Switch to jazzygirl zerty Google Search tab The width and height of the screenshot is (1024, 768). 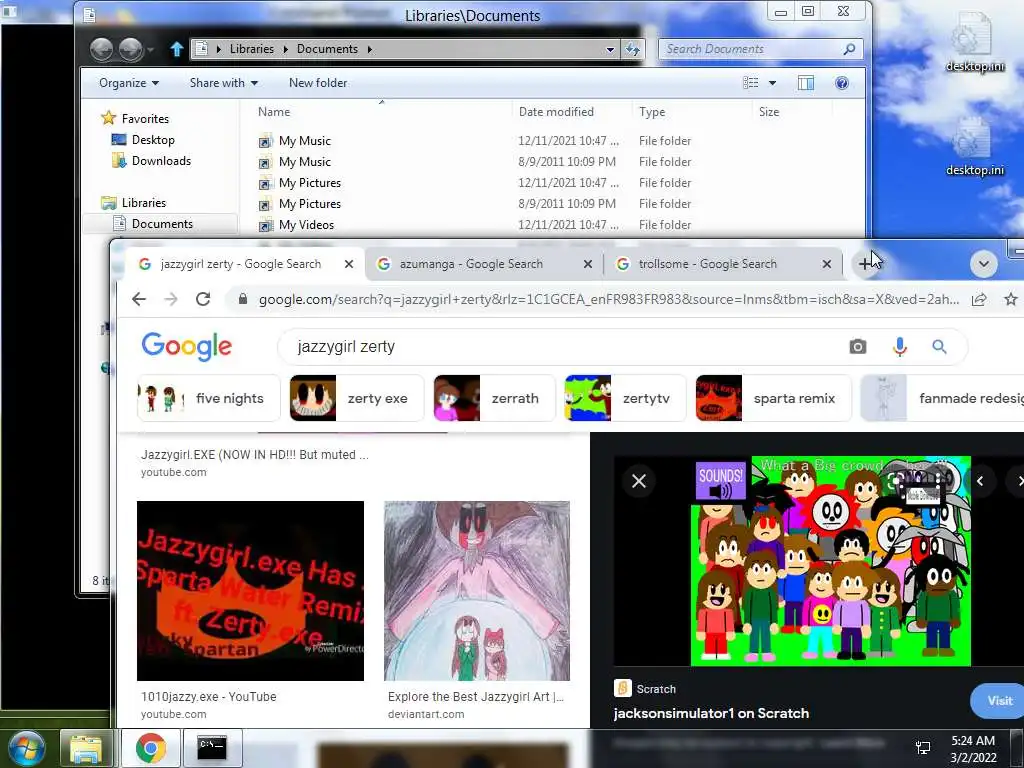[x=240, y=264]
